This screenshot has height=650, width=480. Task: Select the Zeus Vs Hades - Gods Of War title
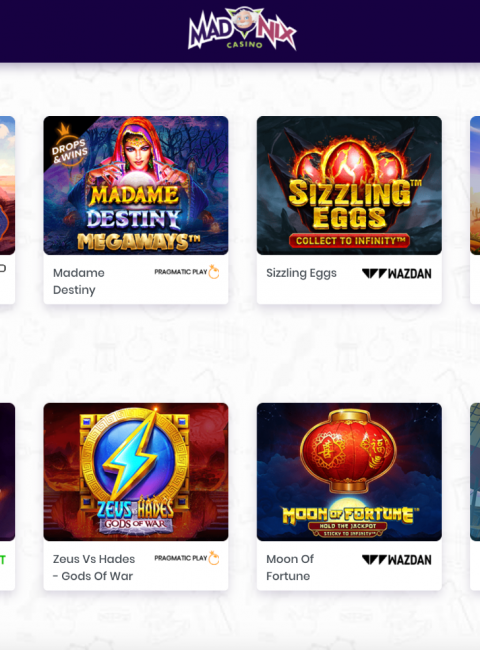point(94,568)
